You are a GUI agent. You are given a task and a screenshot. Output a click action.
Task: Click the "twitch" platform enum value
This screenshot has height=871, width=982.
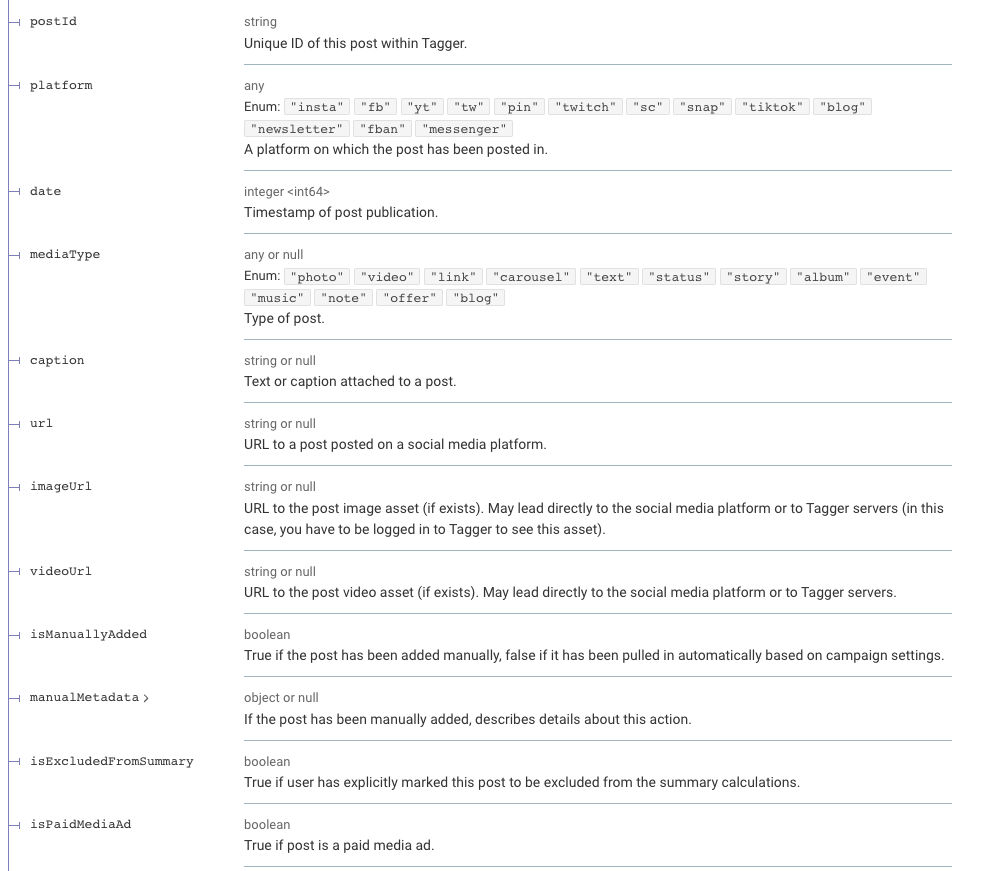click(585, 107)
